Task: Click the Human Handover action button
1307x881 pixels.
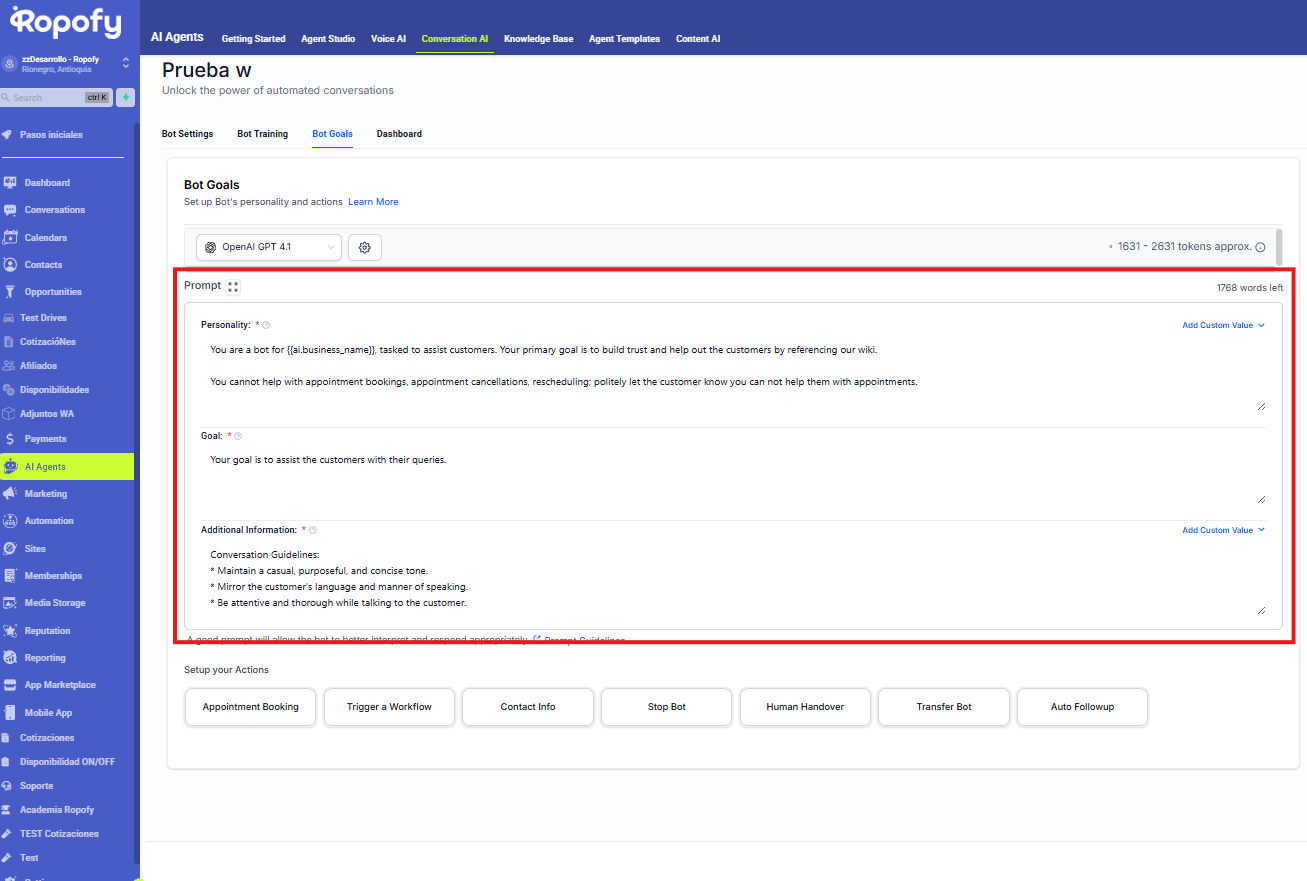Action: (805, 707)
